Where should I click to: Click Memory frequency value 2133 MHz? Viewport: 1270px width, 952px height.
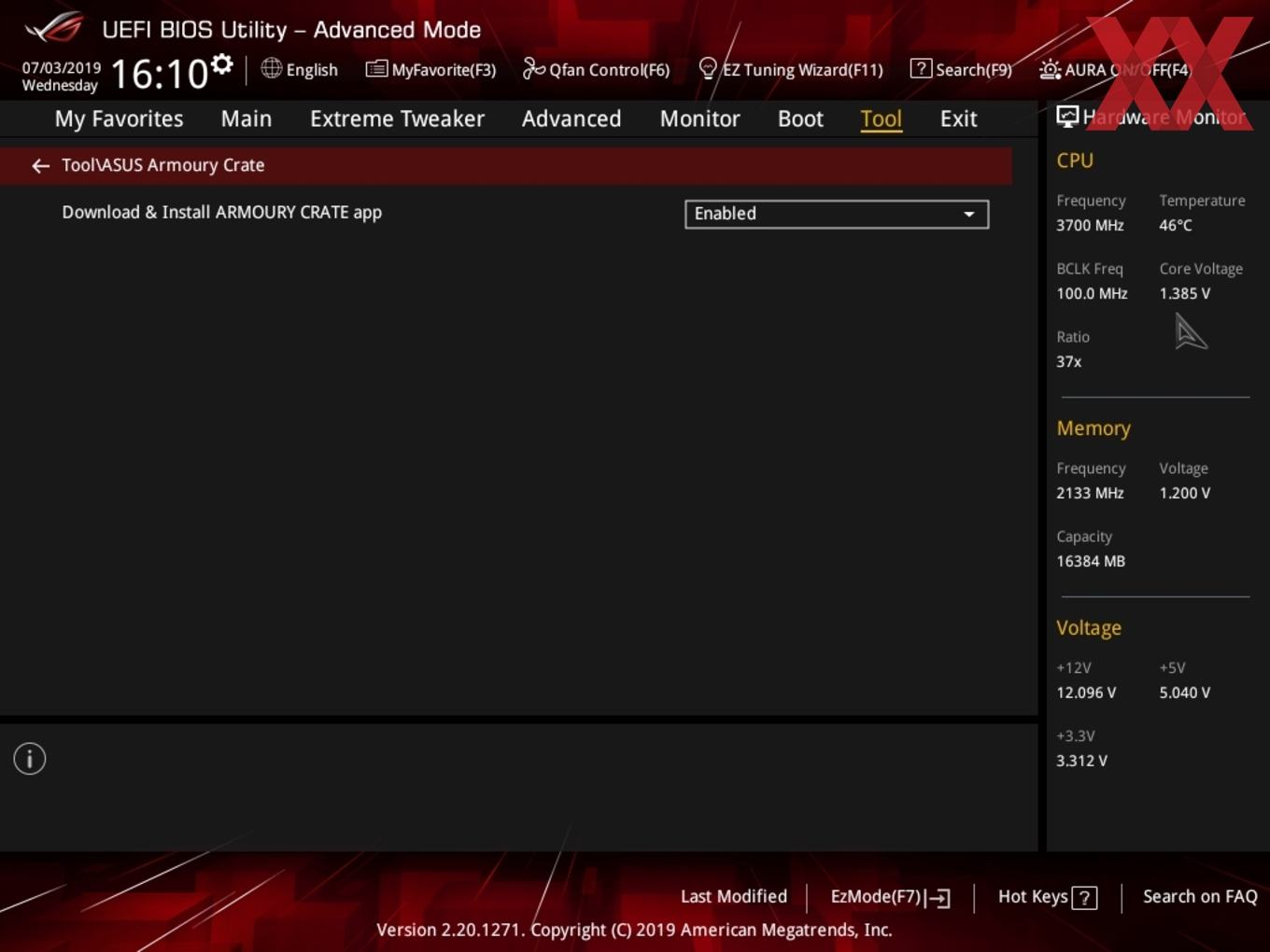click(1090, 494)
